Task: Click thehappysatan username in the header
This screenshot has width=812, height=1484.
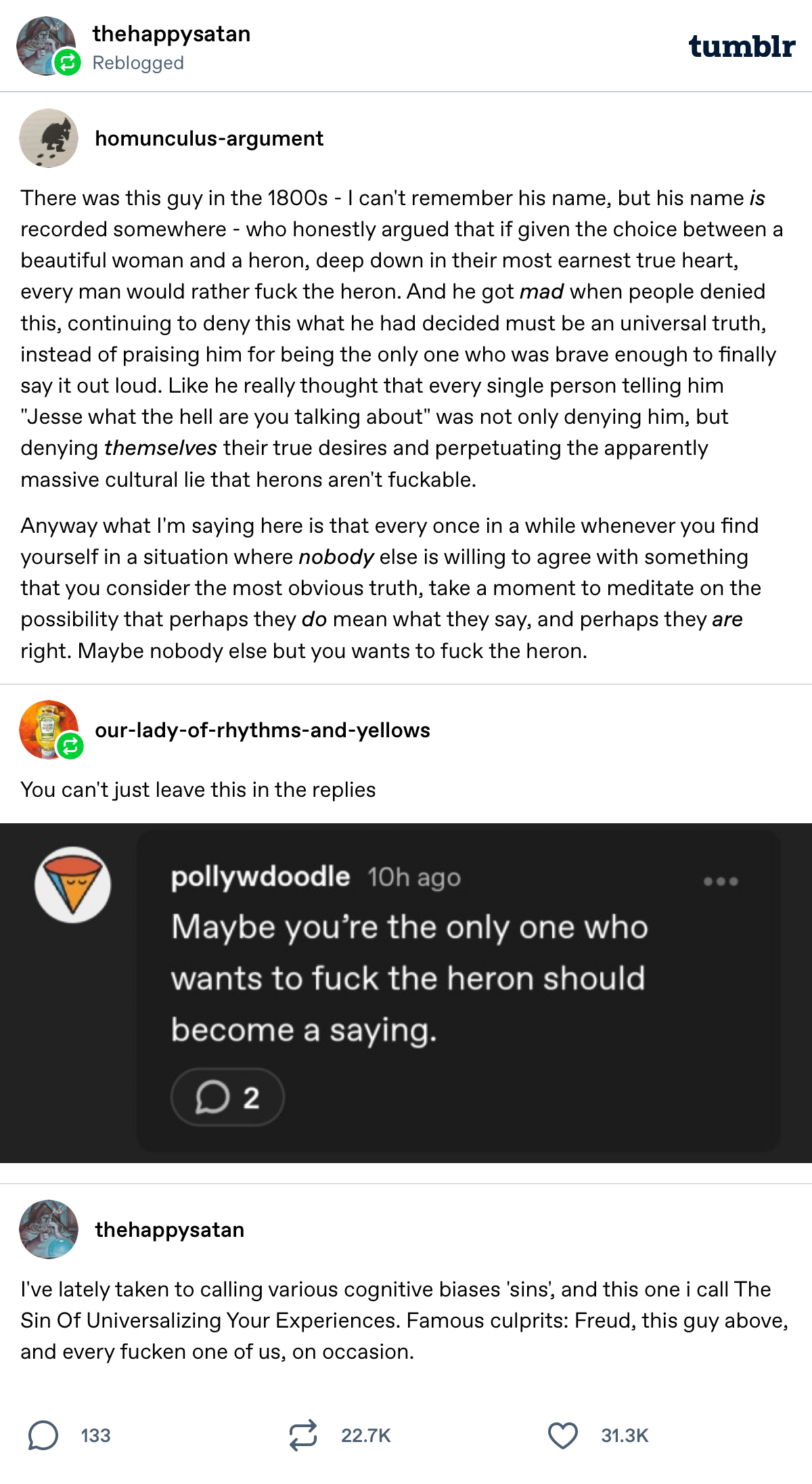Action: [171, 34]
